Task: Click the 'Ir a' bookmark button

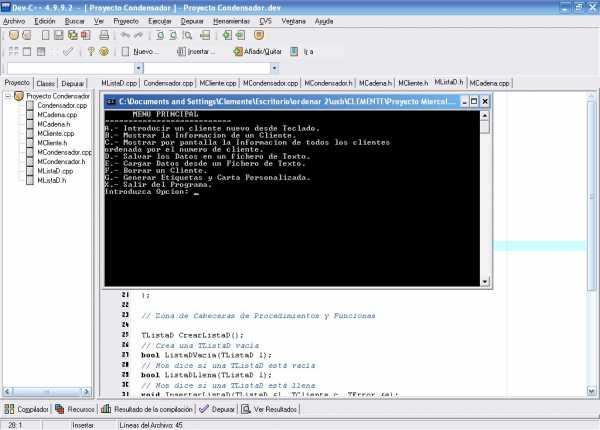Action: coord(302,51)
